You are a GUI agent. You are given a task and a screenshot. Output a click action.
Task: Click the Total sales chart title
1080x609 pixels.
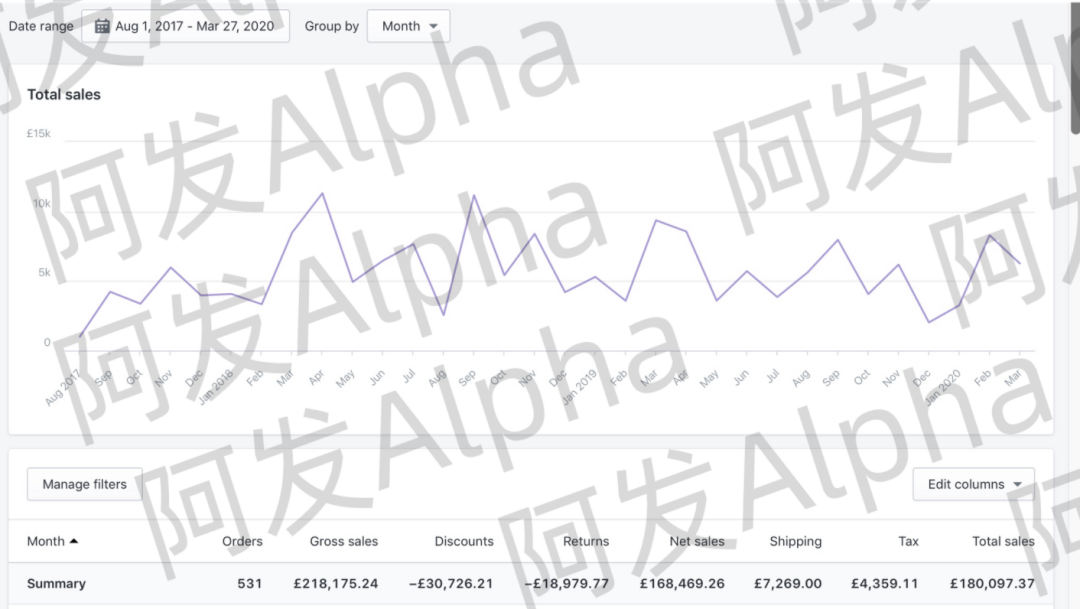tap(64, 94)
